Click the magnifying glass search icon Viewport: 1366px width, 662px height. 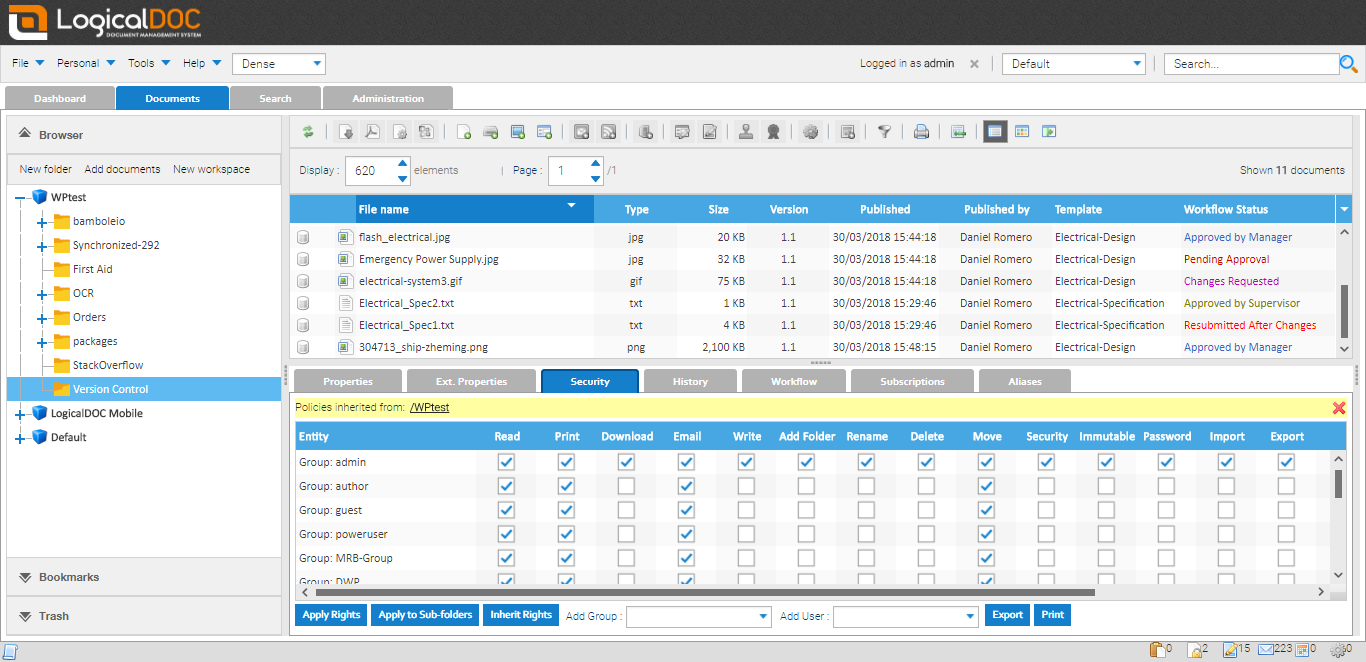pos(1348,63)
